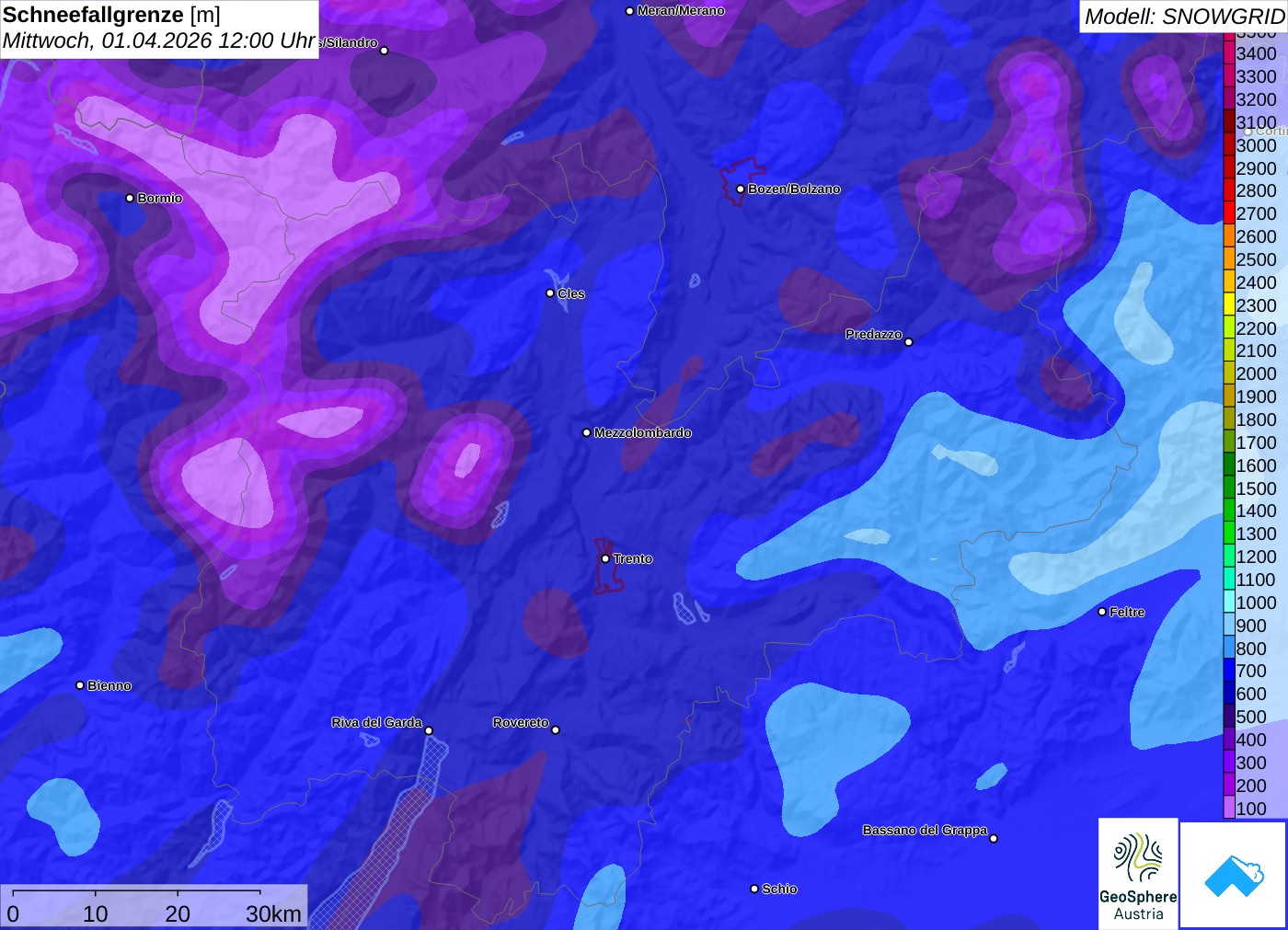Click the 600 legend value

pyautogui.click(x=1251, y=695)
